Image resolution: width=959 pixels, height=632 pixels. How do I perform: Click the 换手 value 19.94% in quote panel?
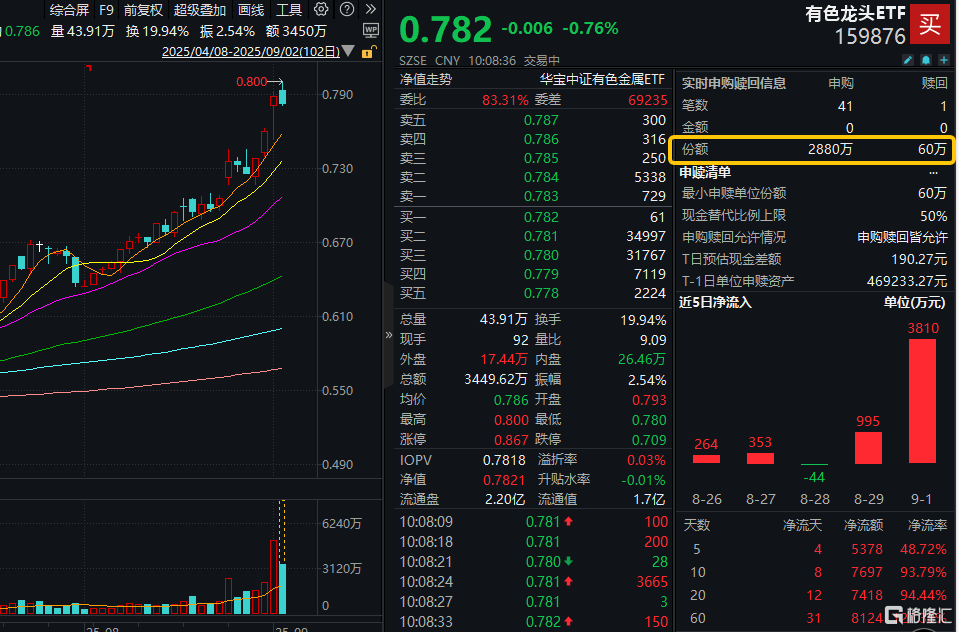pyautogui.click(x=643, y=320)
